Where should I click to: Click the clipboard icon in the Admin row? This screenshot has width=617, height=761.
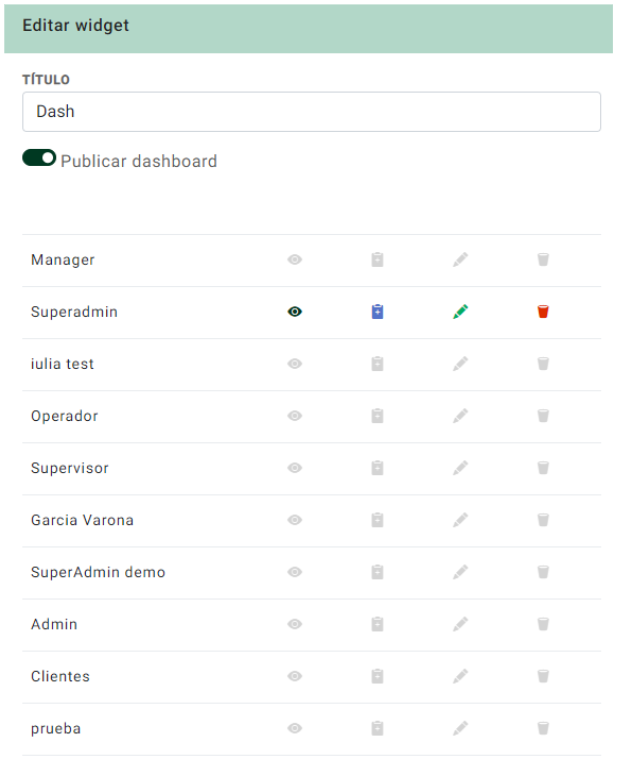tap(377, 624)
